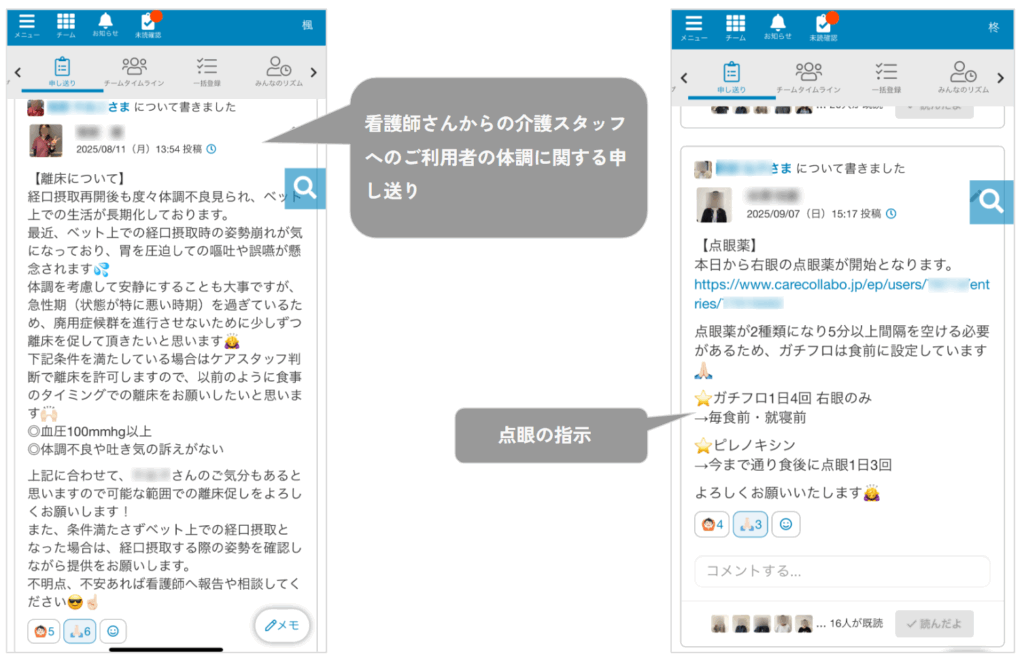Click search magnifier on left phone screen
The image size is (1024, 666).
click(305, 187)
